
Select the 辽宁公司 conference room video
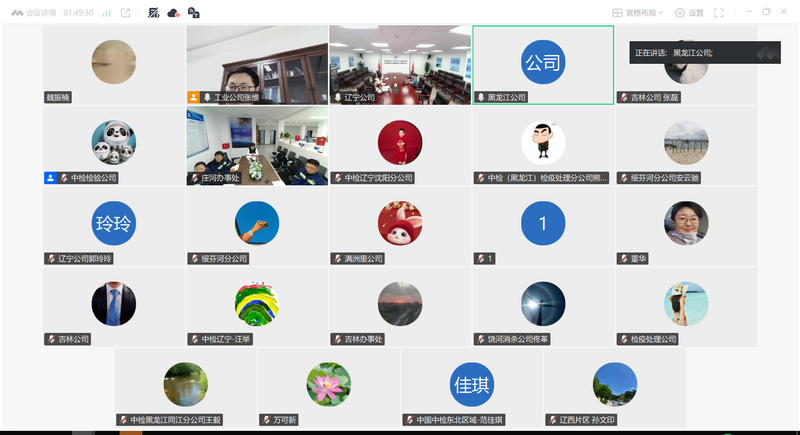(x=400, y=65)
